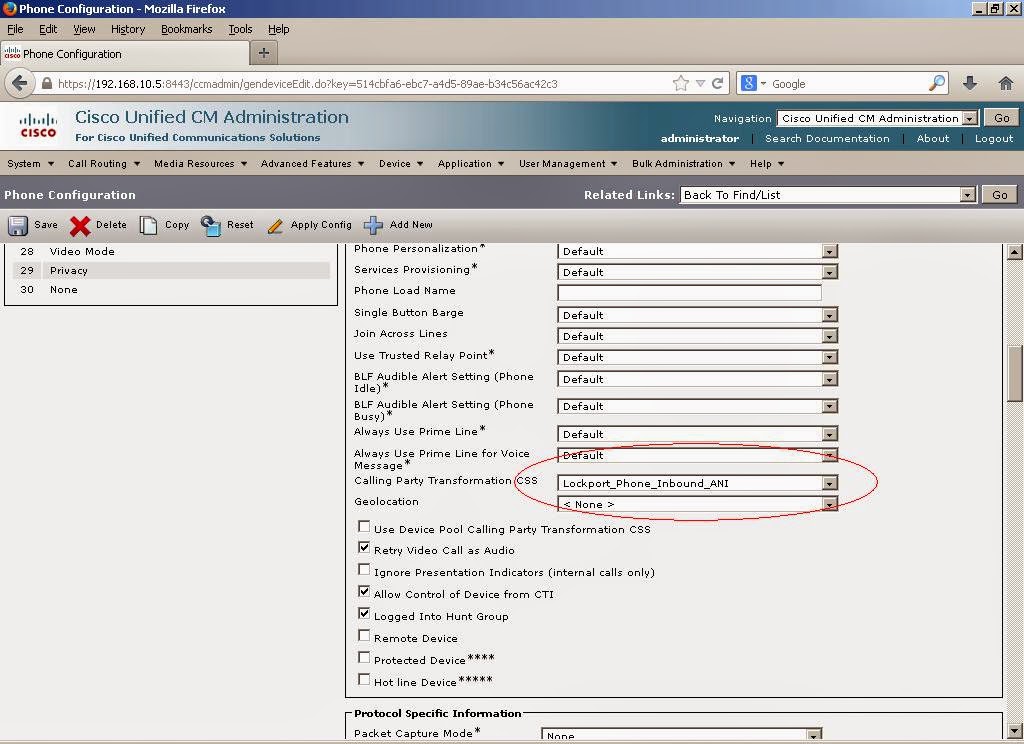Enable Ignore Presentation Indicators checkbox
Screen dimensions: 1024x744
(364, 570)
